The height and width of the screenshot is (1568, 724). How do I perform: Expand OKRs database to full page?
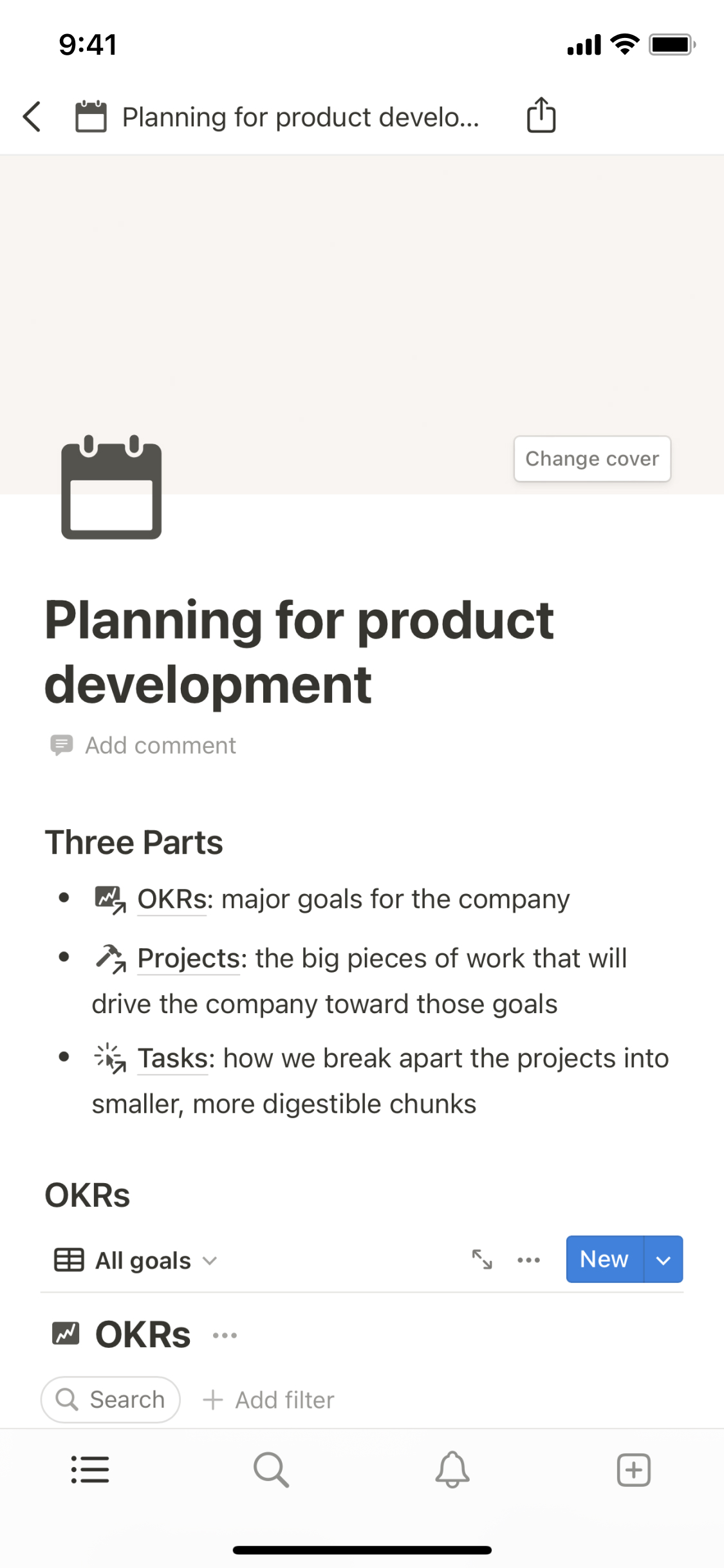(x=482, y=1260)
